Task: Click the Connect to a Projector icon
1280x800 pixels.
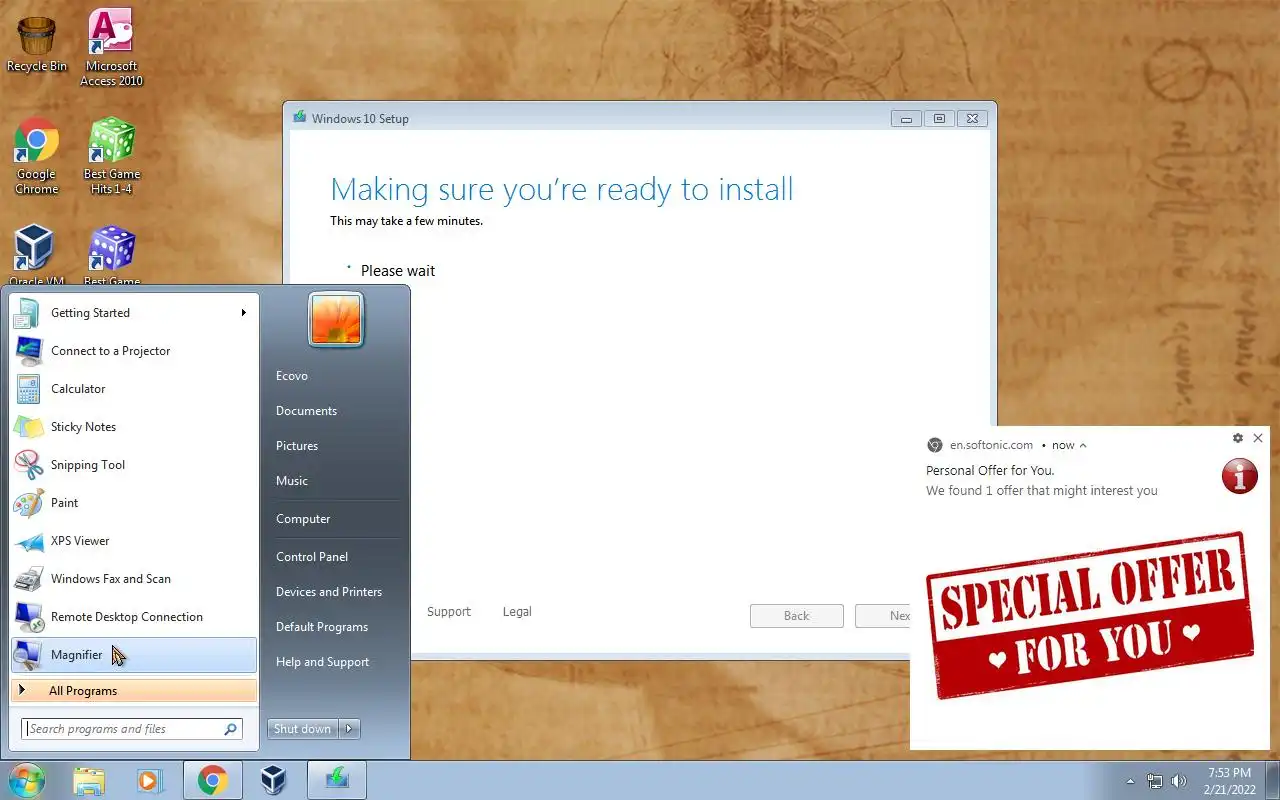Action: pos(27,351)
